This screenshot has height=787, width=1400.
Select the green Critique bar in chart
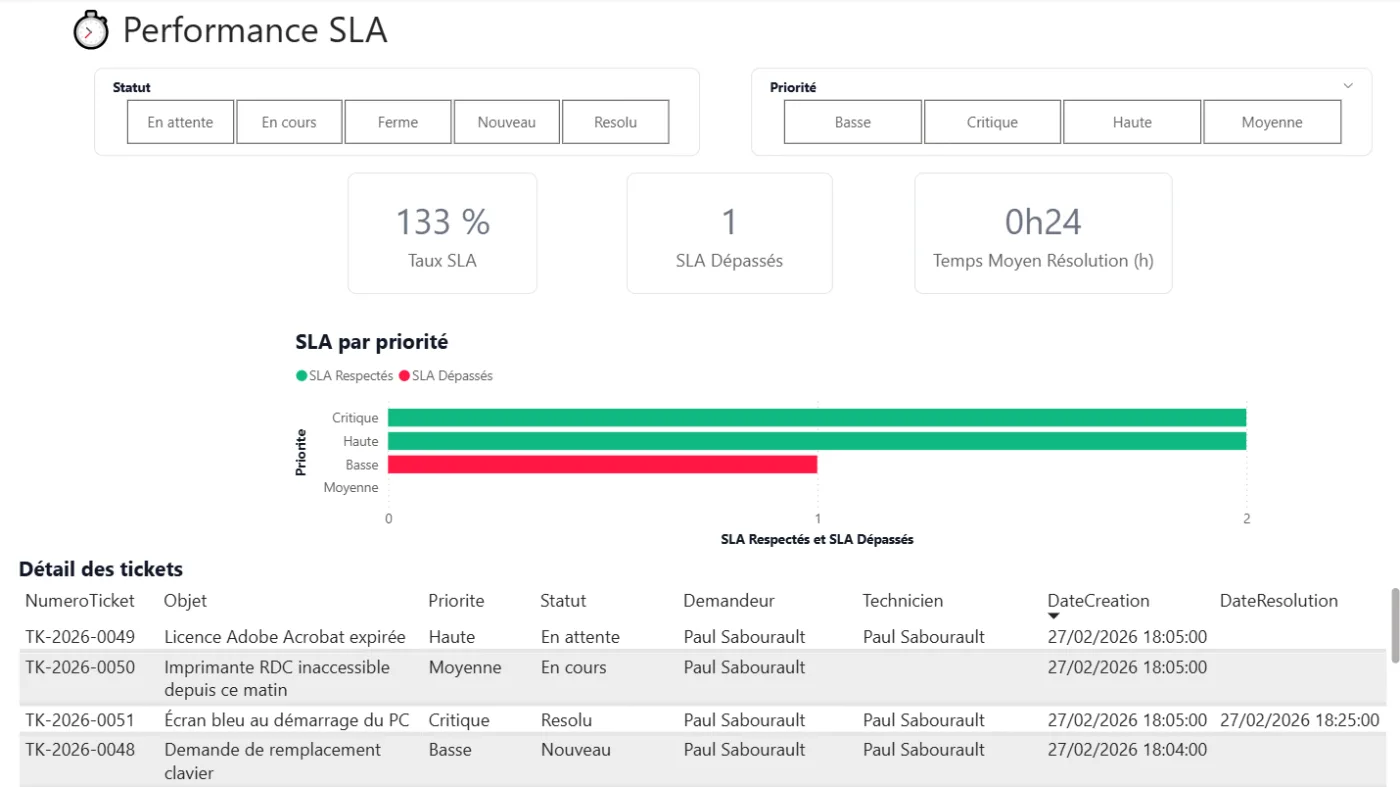click(x=817, y=418)
